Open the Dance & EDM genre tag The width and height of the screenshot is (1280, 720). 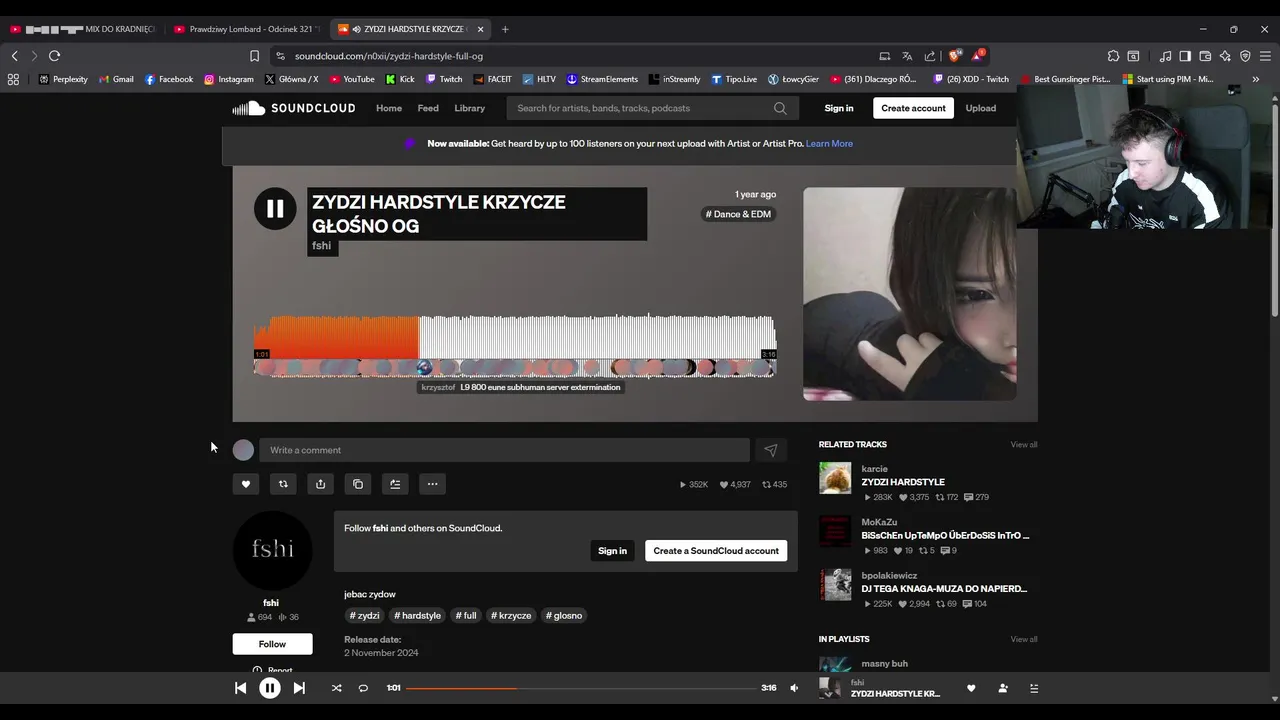point(738,214)
